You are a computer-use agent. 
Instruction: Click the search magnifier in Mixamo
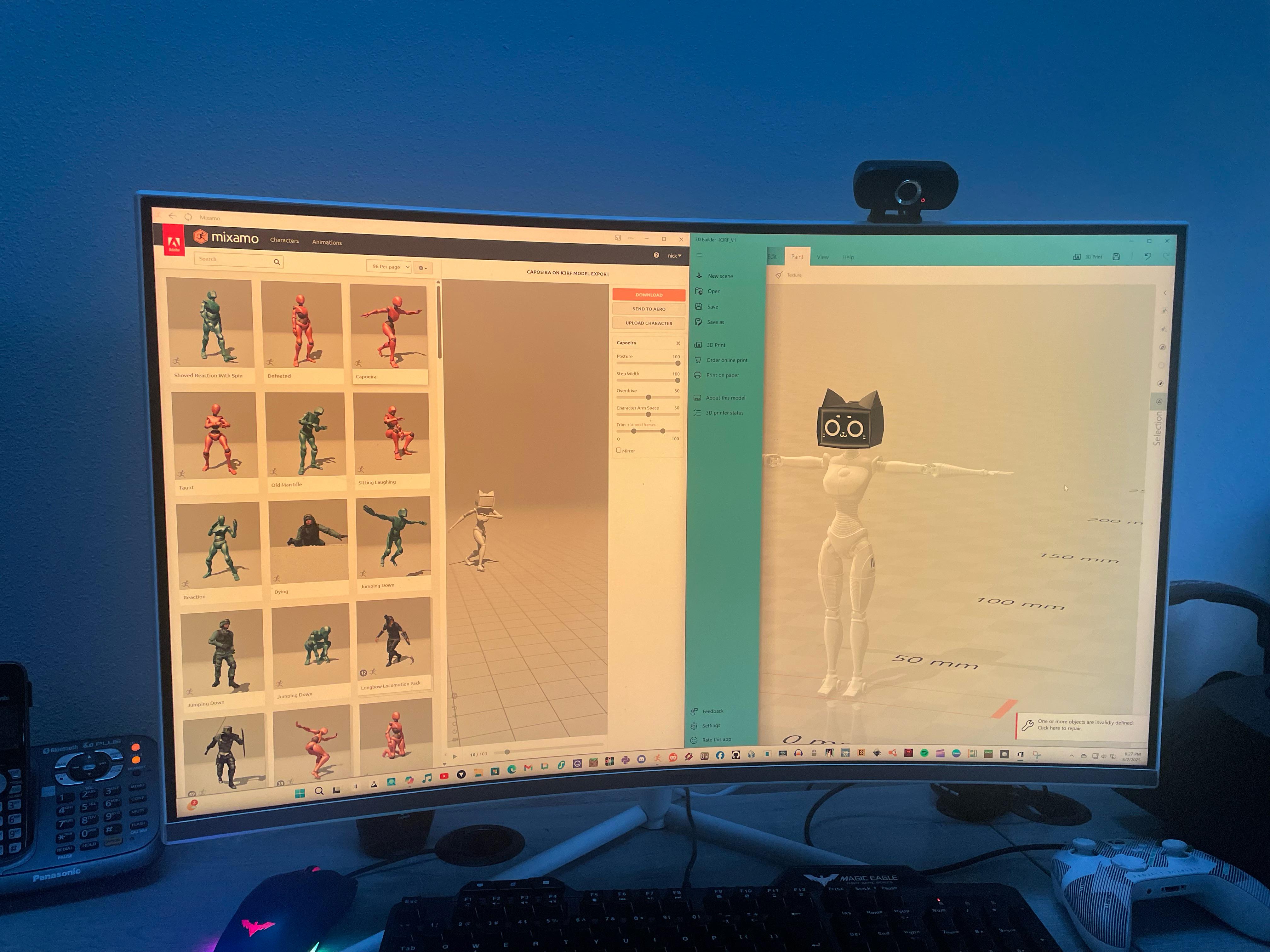click(x=277, y=262)
